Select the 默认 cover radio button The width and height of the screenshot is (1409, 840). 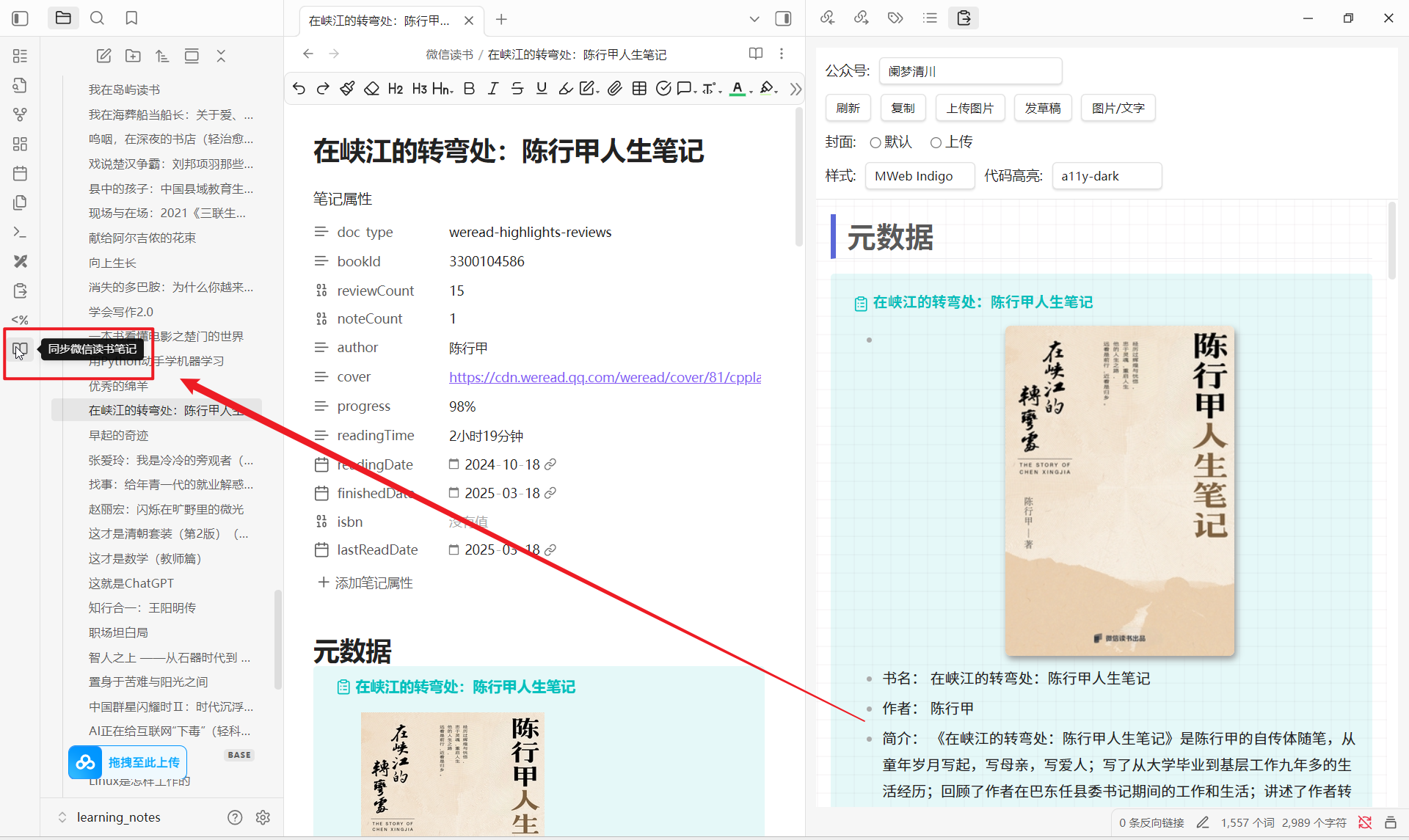coord(875,142)
